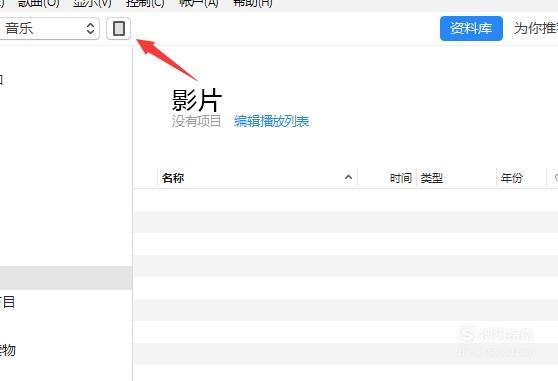
Task: Sort by the 年份 column header
Action: 511,178
